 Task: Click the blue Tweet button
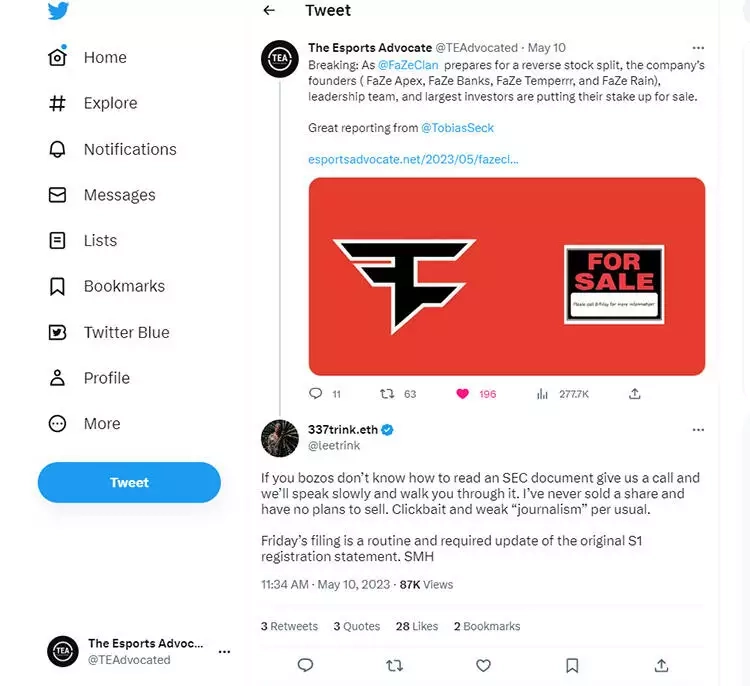(129, 482)
